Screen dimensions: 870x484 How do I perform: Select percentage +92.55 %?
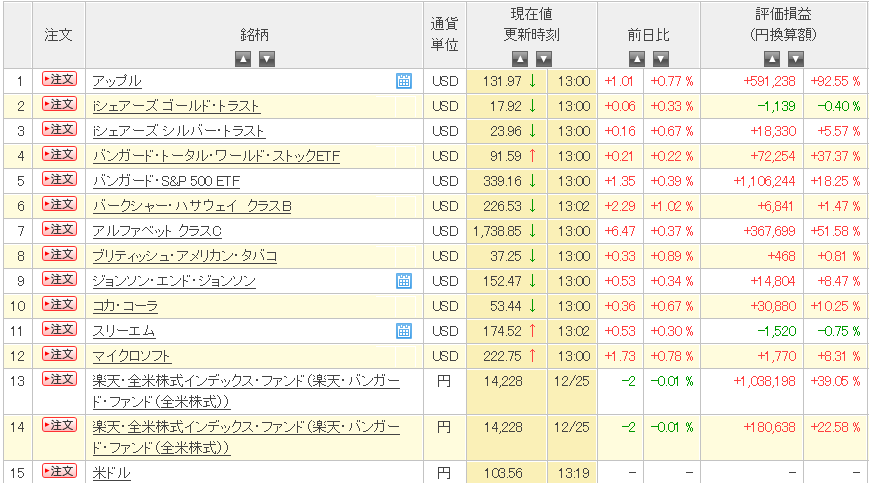coord(835,81)
